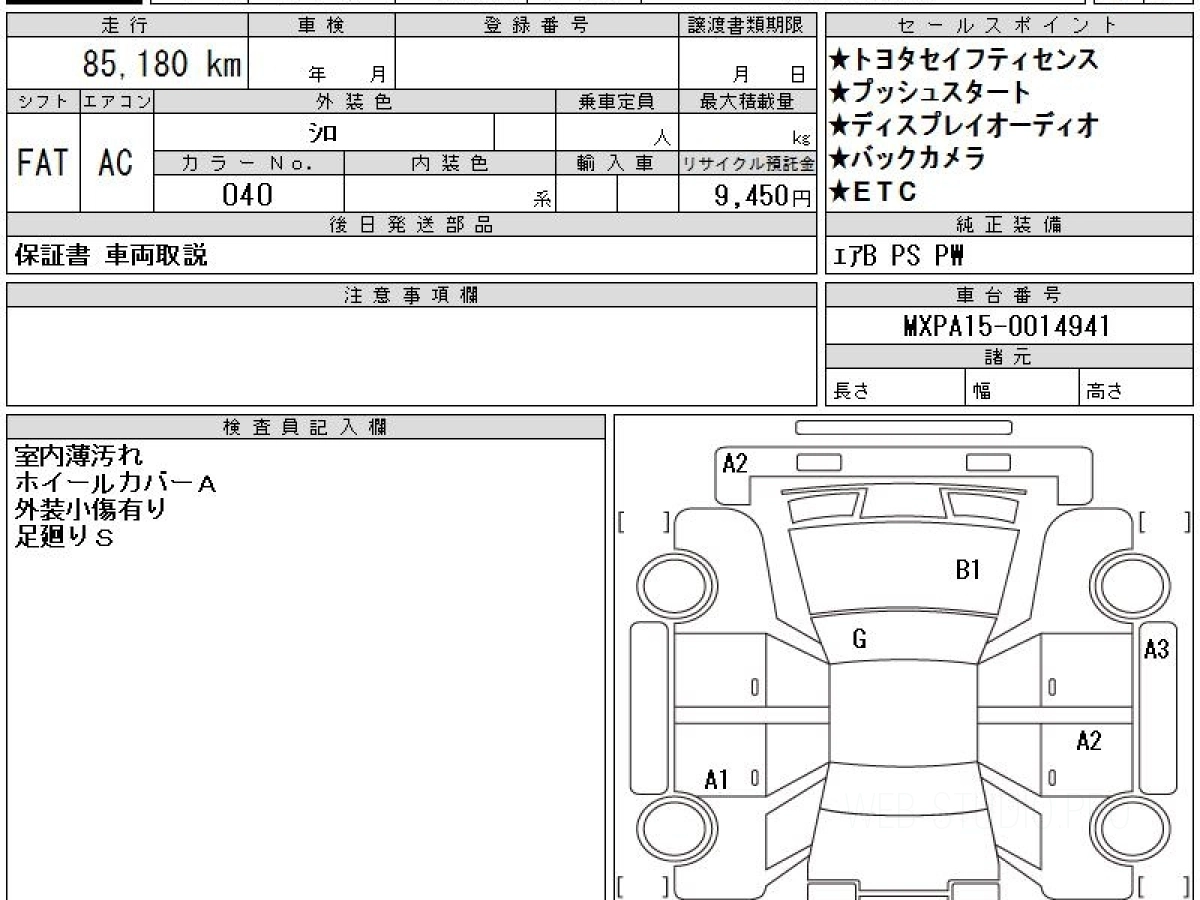The width and height of the screenshot is (1200, 900).
Task: Click the 車台番号 header
Action: (1009, 295)
